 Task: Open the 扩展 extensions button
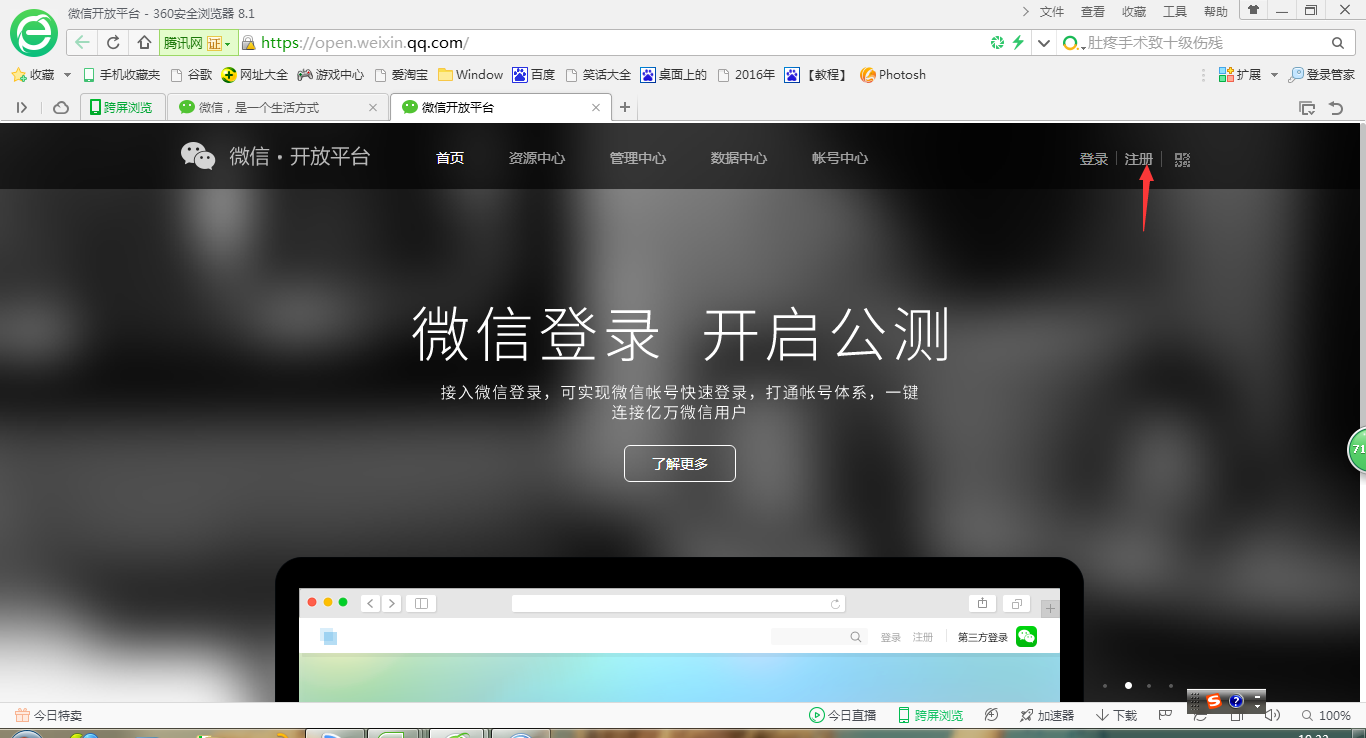1240,75
